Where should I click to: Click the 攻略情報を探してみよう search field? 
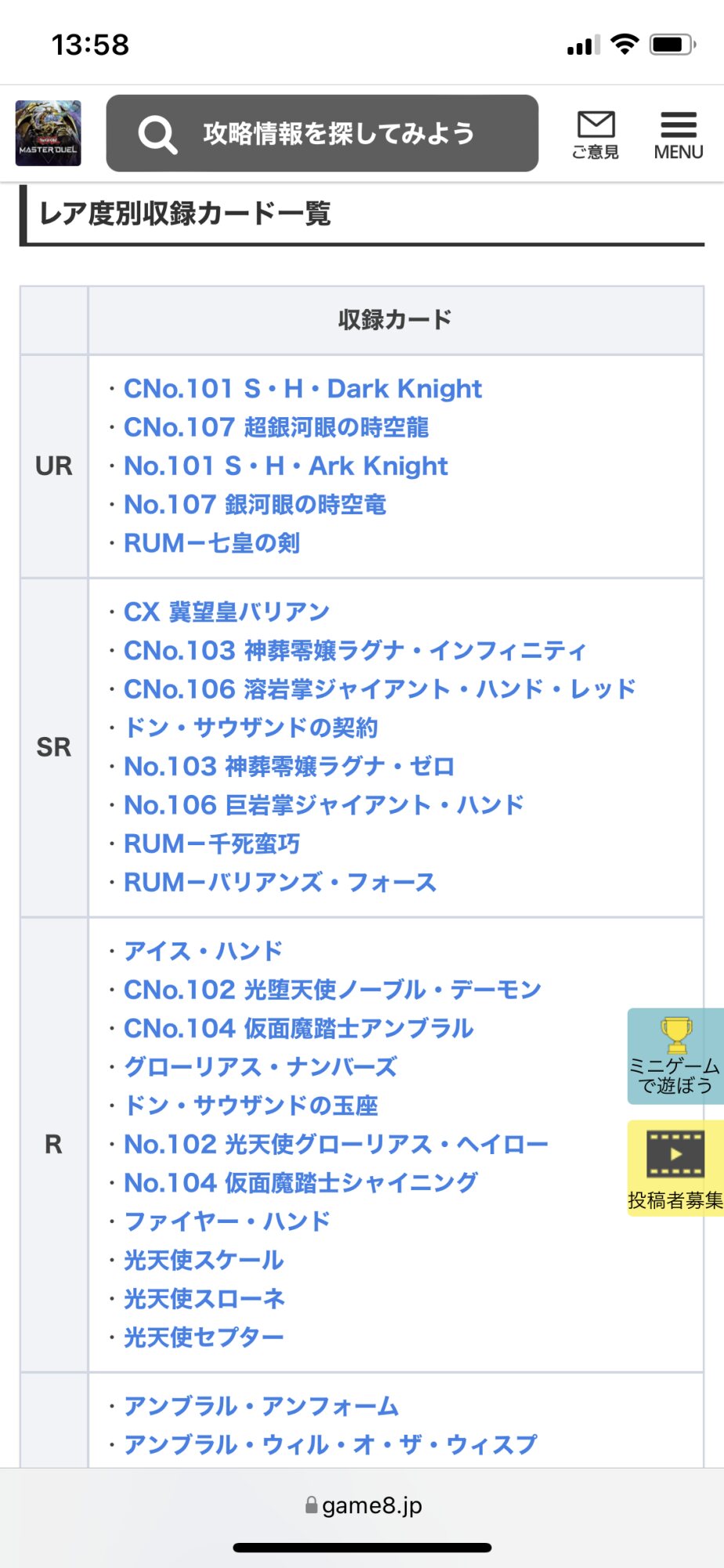(x=322, y=133)
